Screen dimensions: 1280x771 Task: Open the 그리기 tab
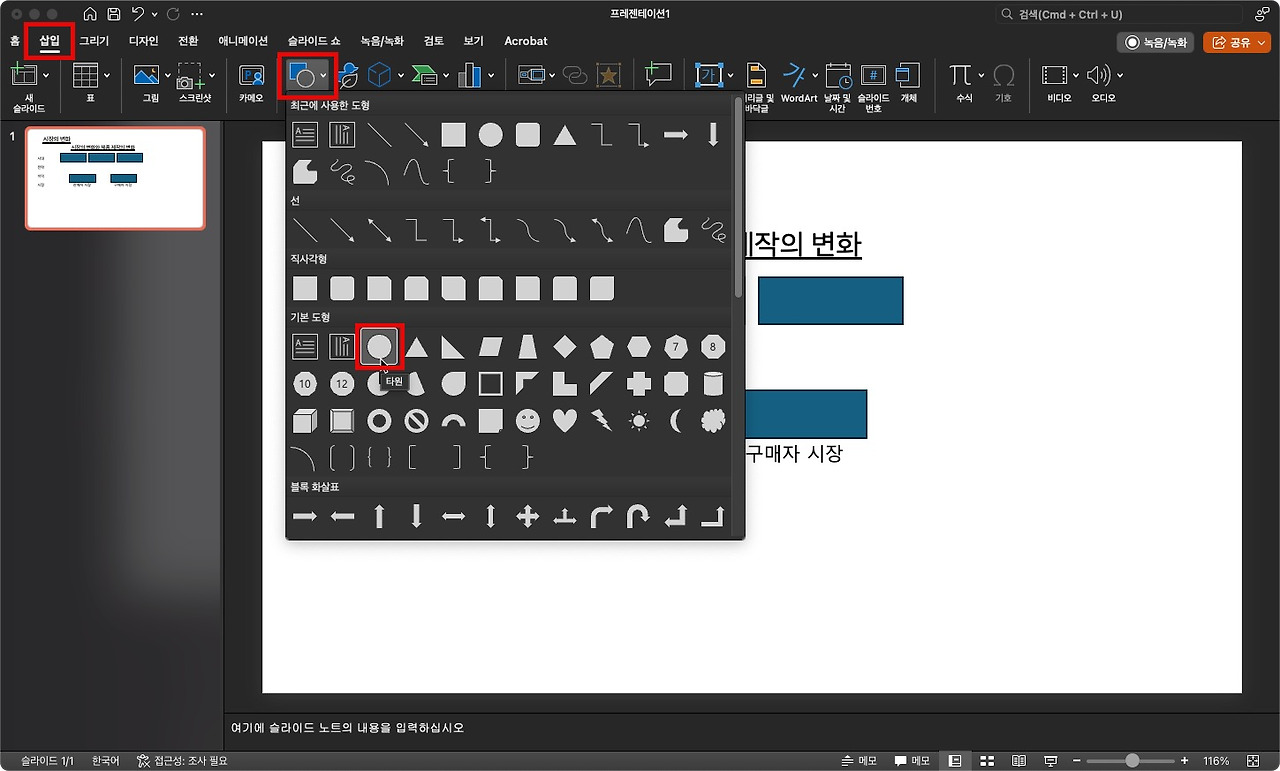pyautogui.click(x=94, y=41)
